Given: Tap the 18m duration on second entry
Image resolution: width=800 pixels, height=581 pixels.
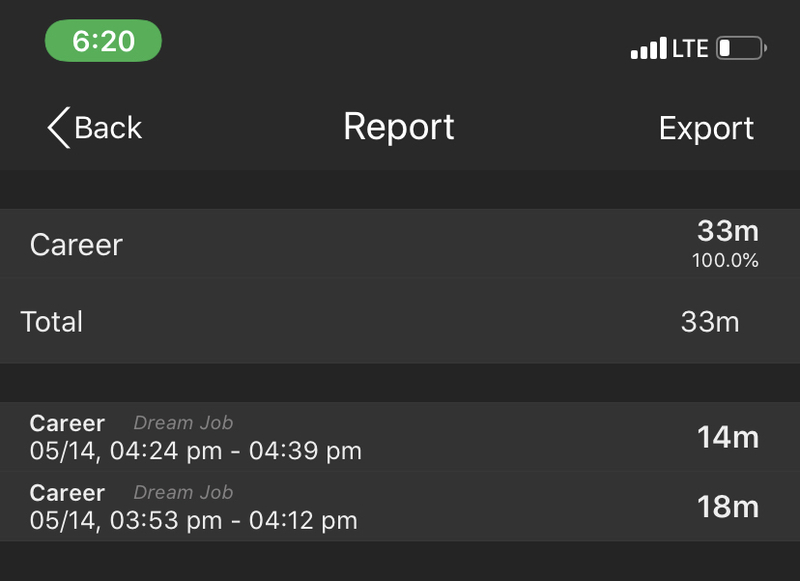Looking at the screenshot, I should click(728, 507).
